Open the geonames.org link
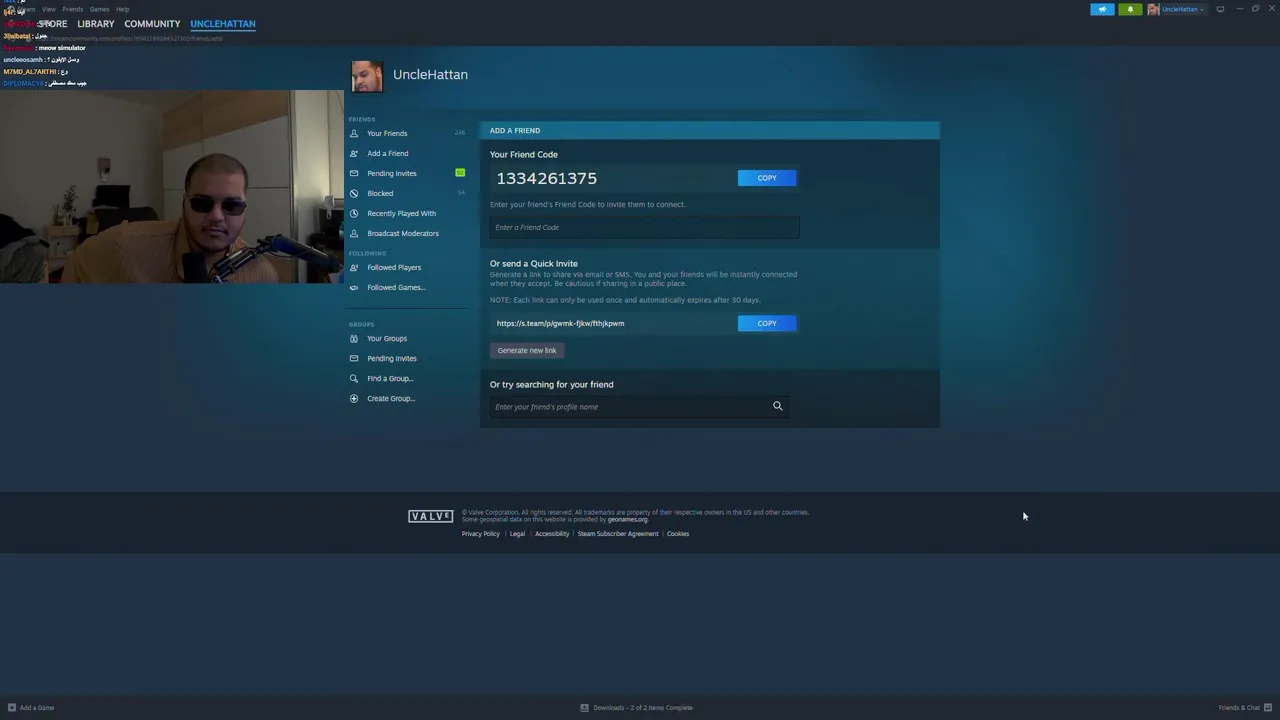 pos(627,519)
